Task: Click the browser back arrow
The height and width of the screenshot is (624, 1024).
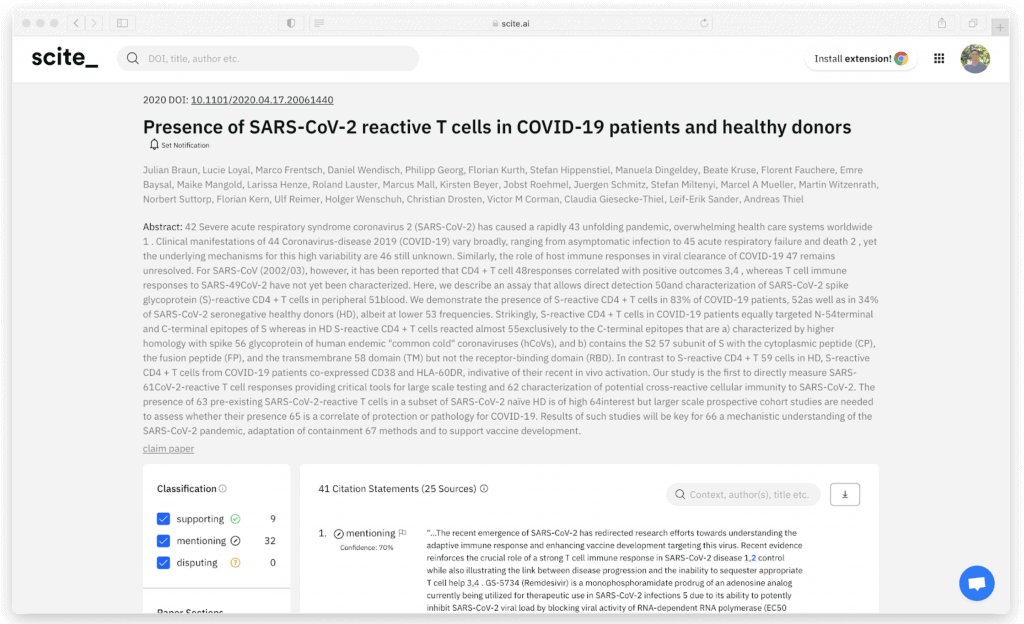Action: click(75, 21)
